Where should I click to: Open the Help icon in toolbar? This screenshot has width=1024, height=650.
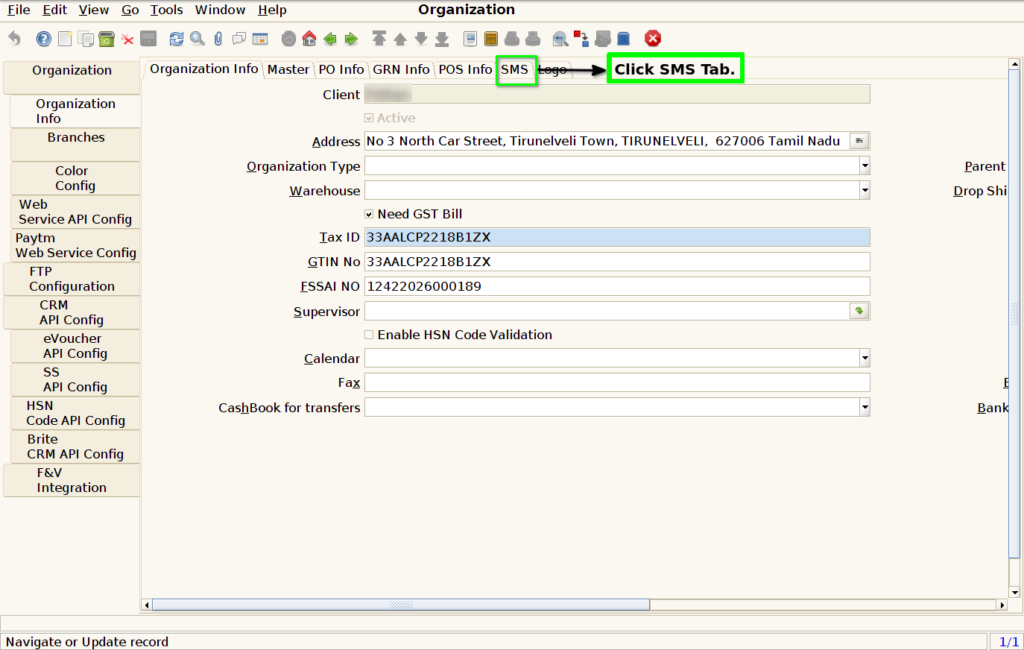43,39
